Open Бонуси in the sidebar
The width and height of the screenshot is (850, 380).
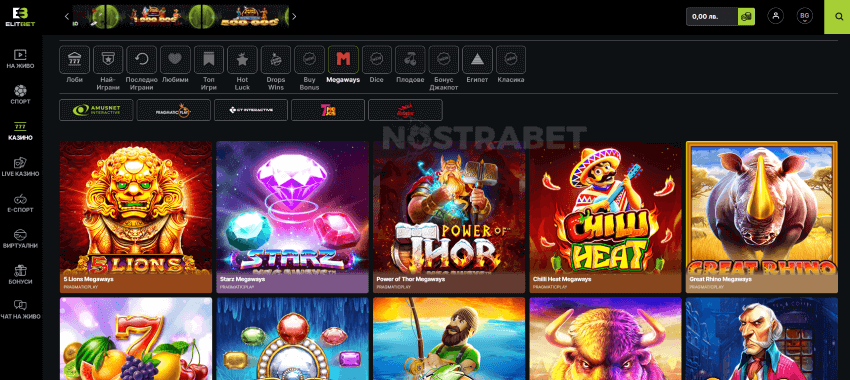pyautogui.click(x=20, y=275)
